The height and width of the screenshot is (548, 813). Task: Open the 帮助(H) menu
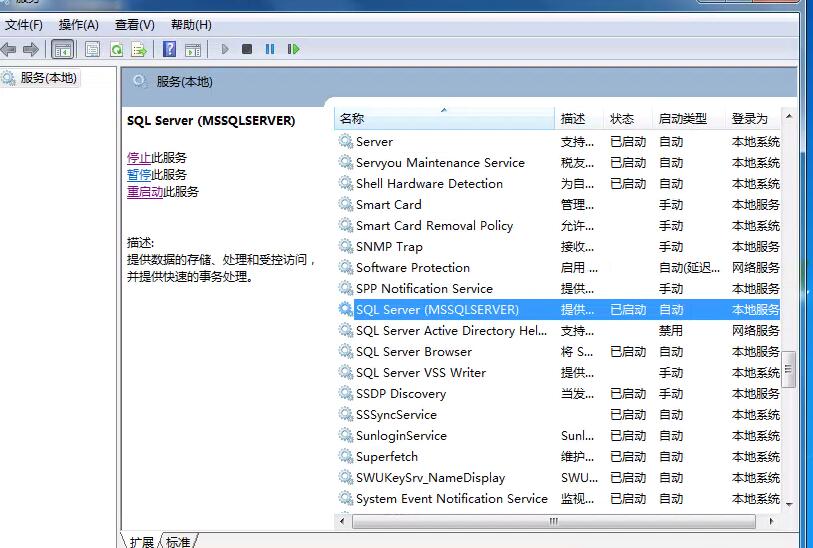pos(191,25)
